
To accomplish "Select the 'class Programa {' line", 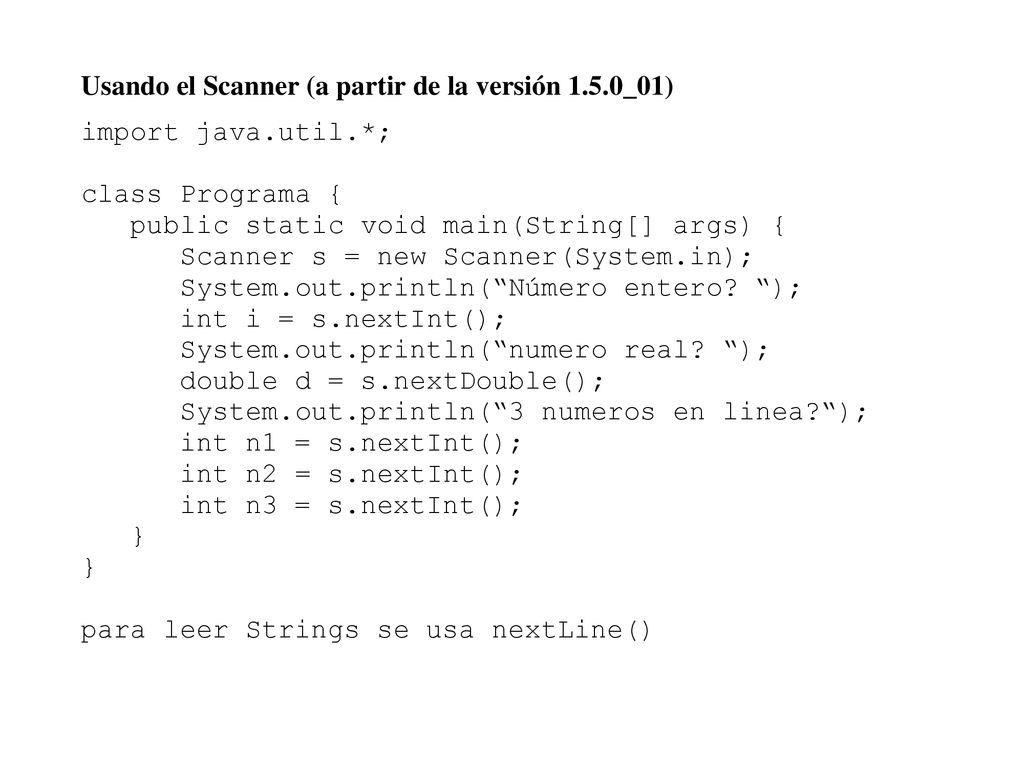I will click(212, 195).
